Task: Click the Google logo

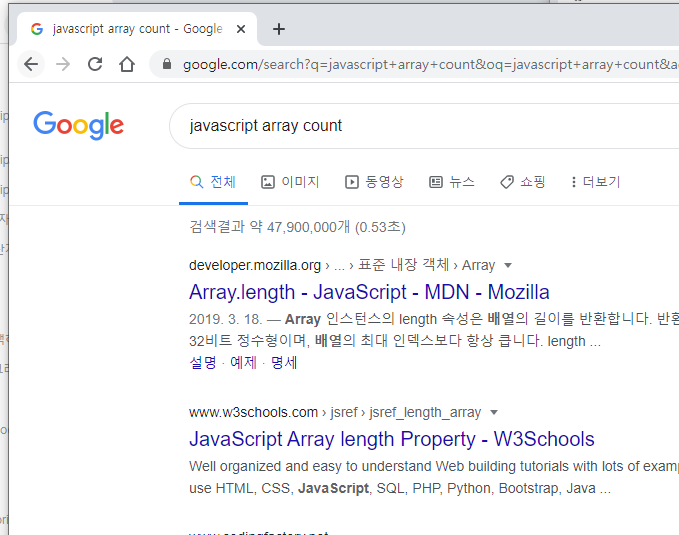Action: click(x=78, y=125)
